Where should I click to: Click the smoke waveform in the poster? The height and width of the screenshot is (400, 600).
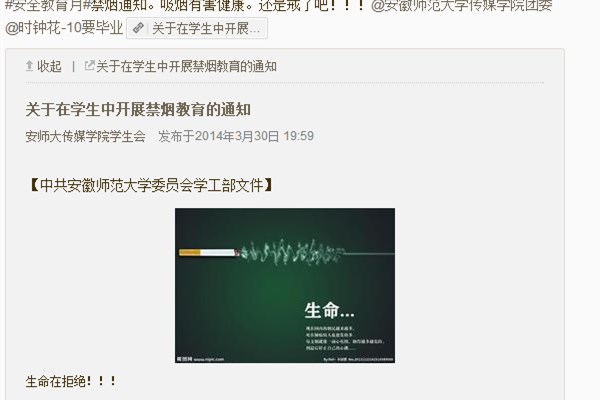293,252
